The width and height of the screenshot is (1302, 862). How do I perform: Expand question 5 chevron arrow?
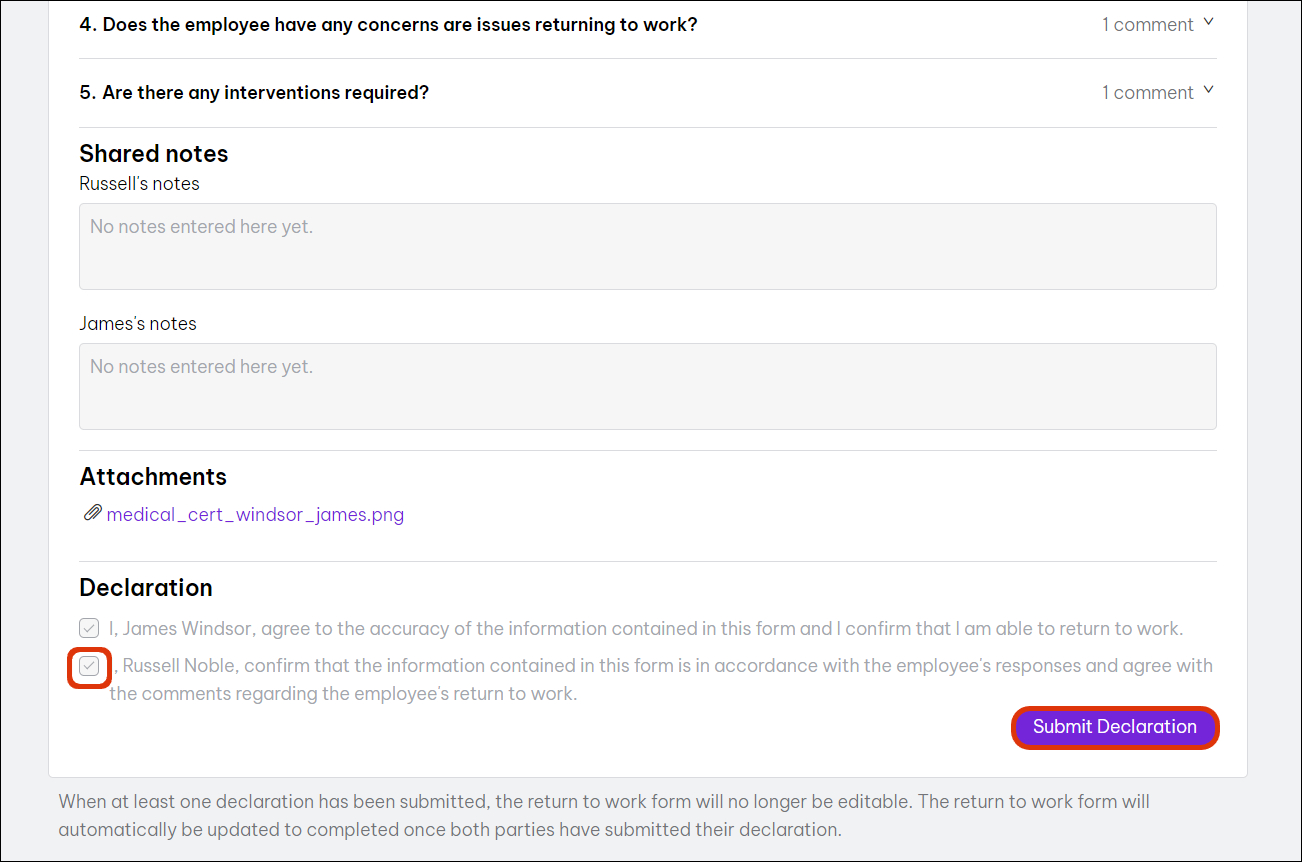tap(1208, 90)
